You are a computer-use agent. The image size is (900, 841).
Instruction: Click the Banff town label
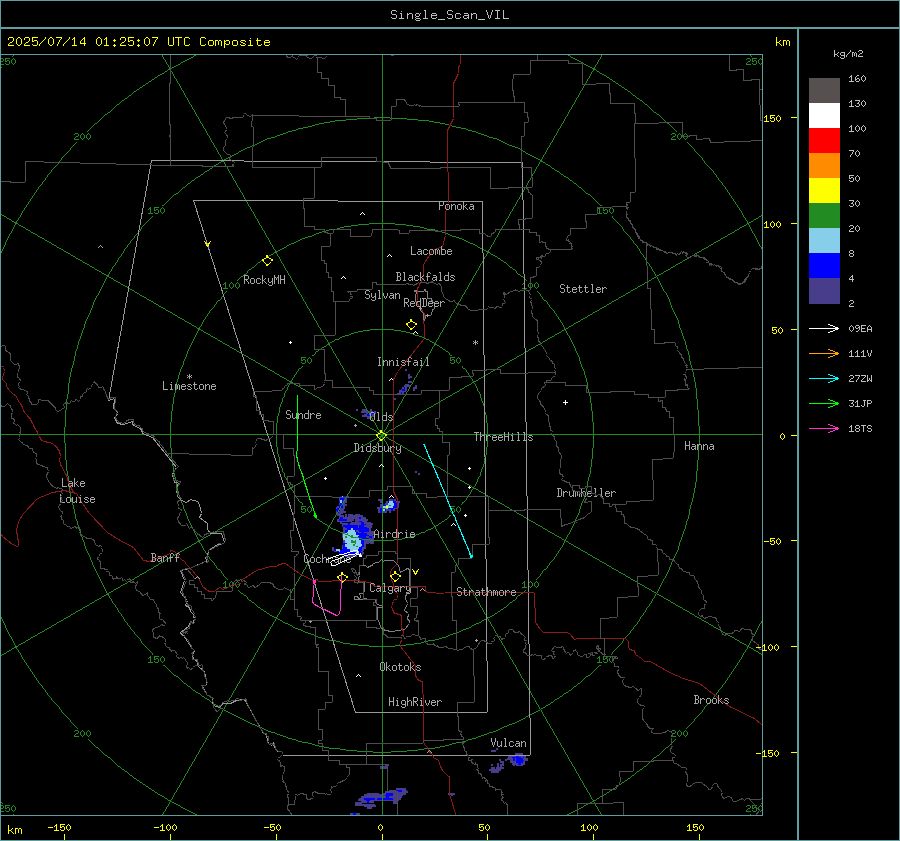click(x=165, y=557)
